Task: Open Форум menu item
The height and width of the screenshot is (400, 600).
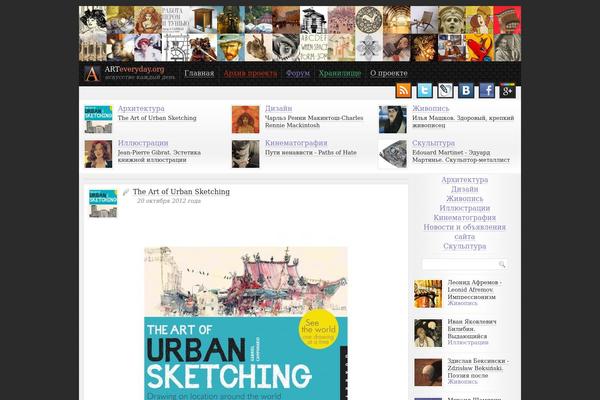Action: point(298,73)
